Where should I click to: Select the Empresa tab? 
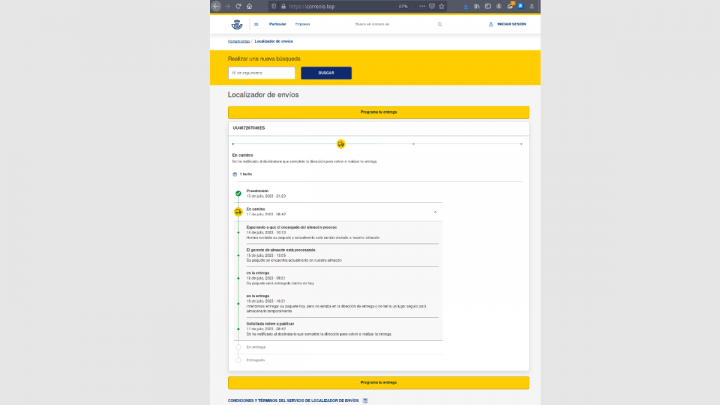tap(302, 23)
